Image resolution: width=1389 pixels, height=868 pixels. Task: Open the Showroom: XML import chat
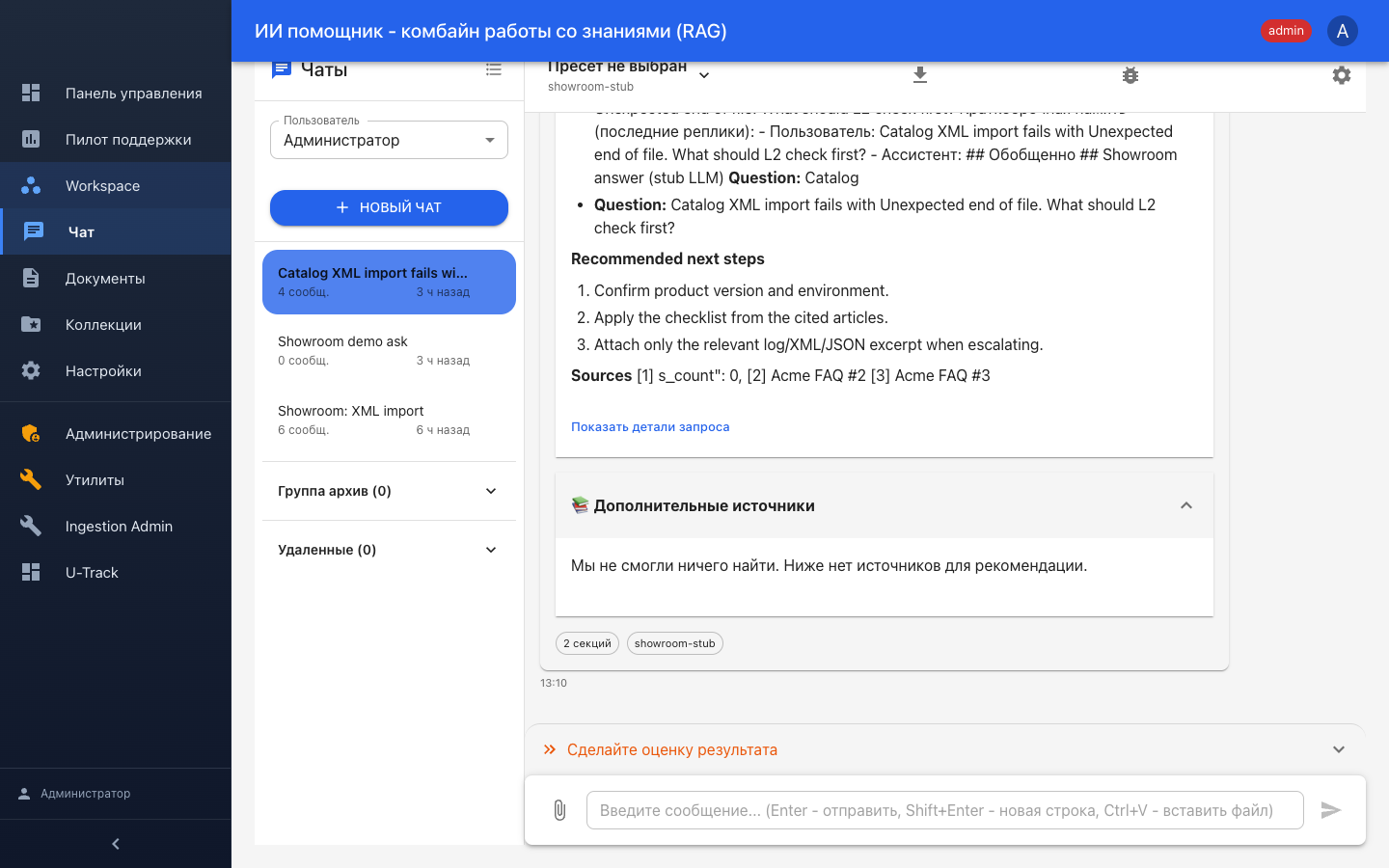click(x=389, y=420)
